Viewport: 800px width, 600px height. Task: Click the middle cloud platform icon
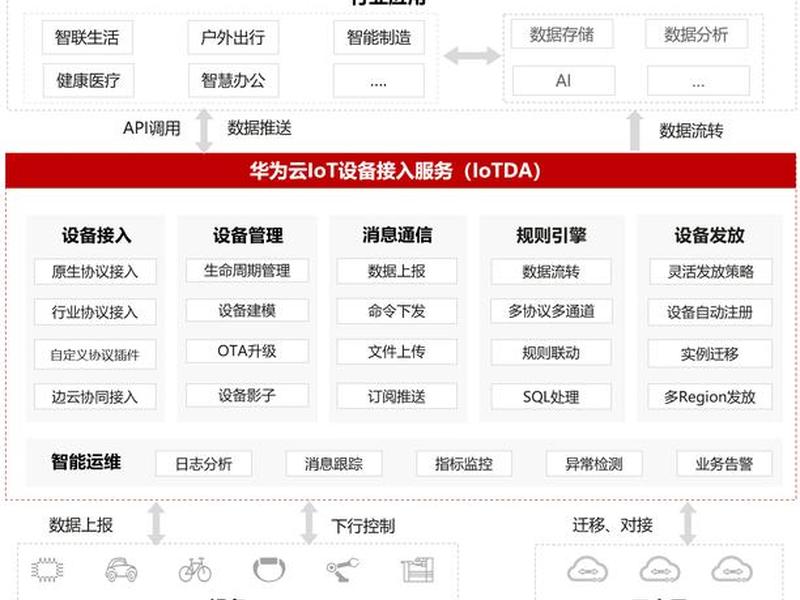[659, 570]
